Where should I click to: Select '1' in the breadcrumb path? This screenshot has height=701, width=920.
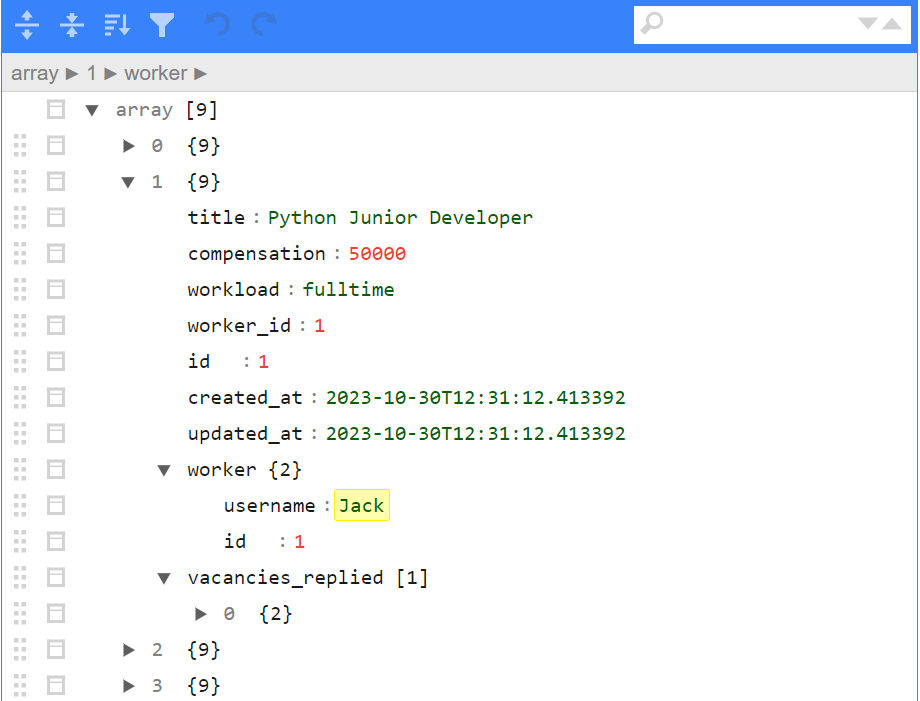[x=92, y=73]
